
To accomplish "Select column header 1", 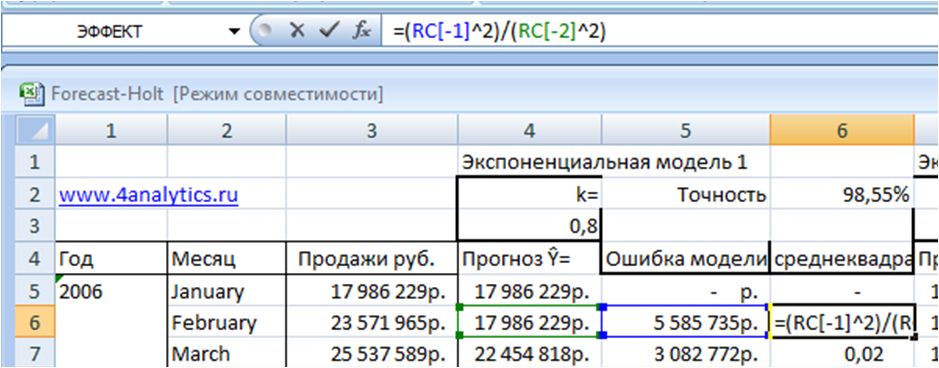I will (x=111, y=131).
